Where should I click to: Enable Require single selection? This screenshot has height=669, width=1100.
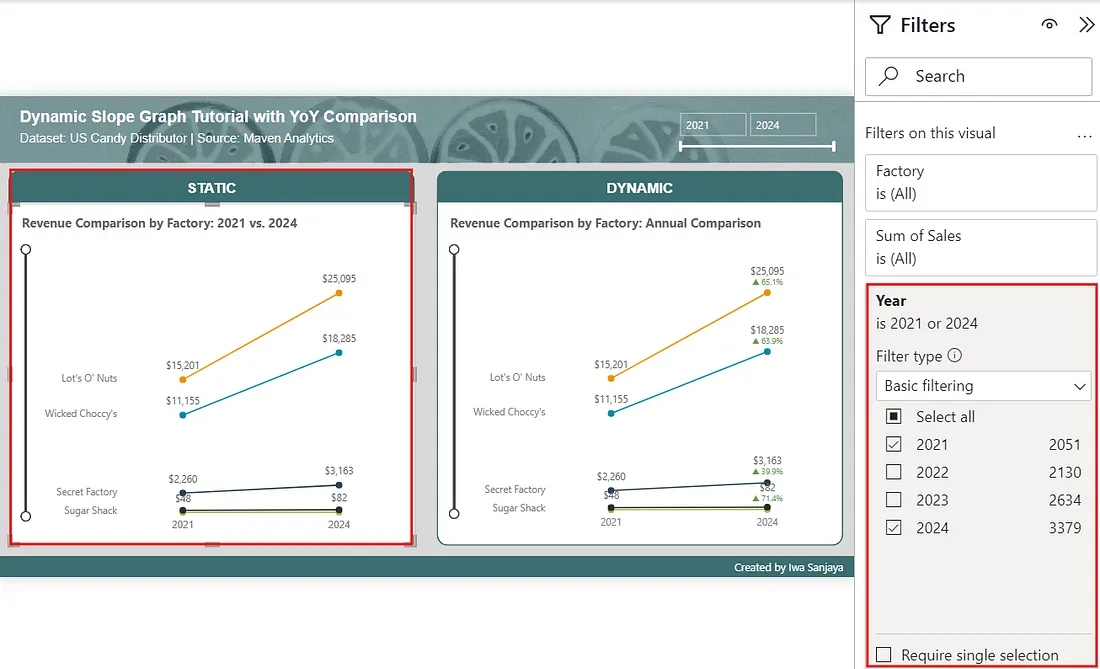click(x=884, y=655)
